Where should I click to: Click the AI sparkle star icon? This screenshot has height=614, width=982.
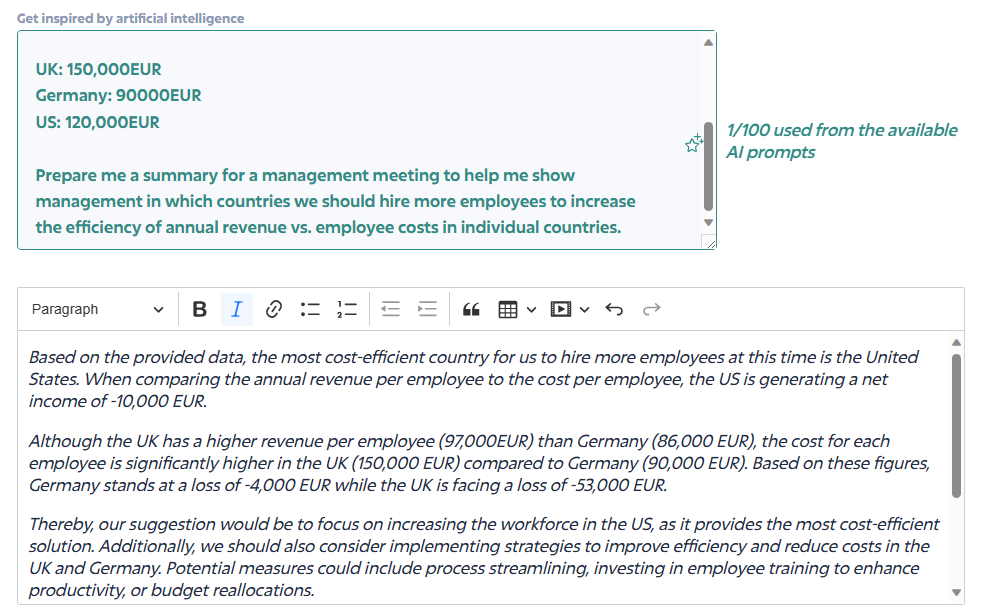(x=693, y=144)
